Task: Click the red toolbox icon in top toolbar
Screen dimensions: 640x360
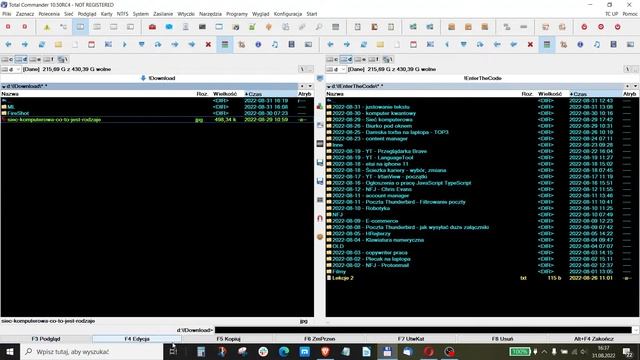Action: coord(152,27)
